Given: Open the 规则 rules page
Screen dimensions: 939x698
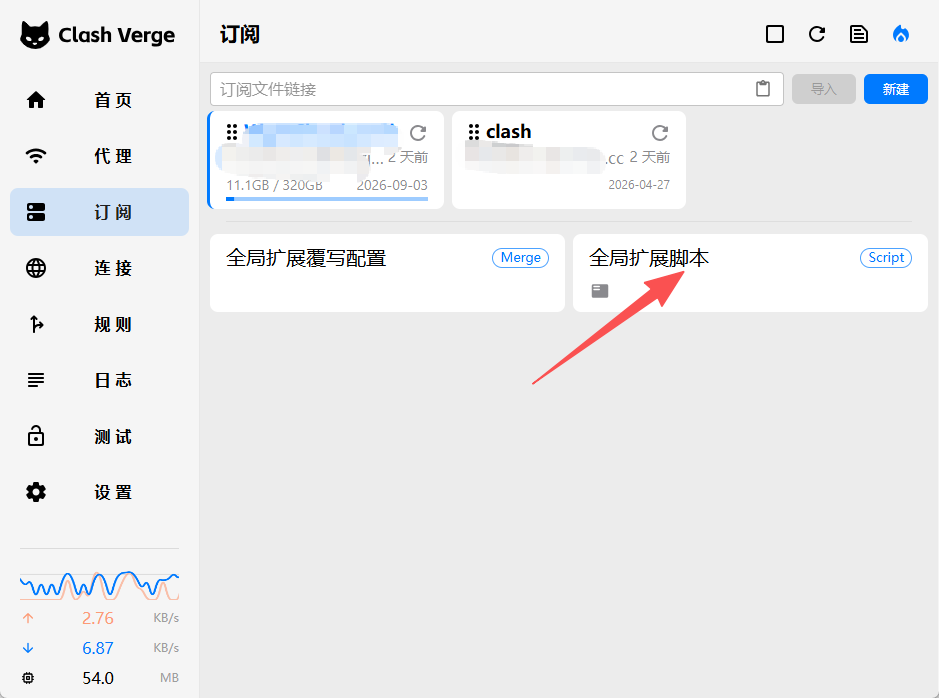Looking at the screenshot, I should coord(99,324).
